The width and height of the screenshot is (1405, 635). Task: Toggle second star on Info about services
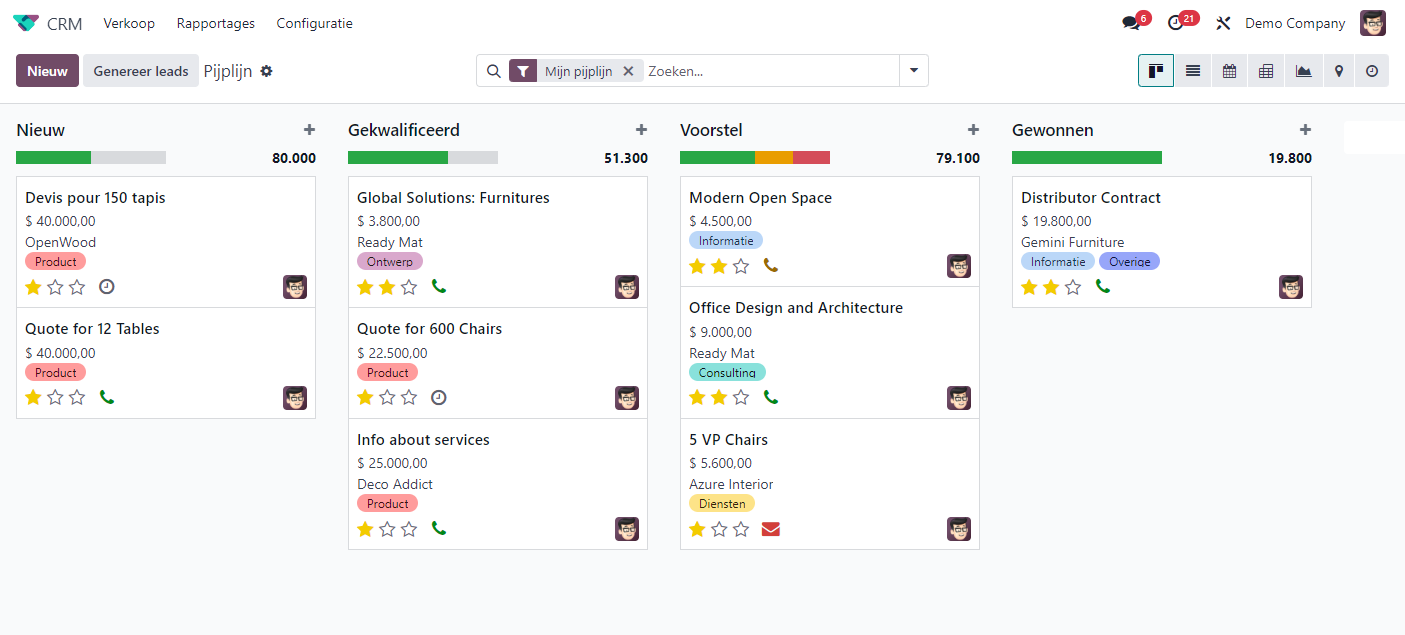click(x=387, y=529)
